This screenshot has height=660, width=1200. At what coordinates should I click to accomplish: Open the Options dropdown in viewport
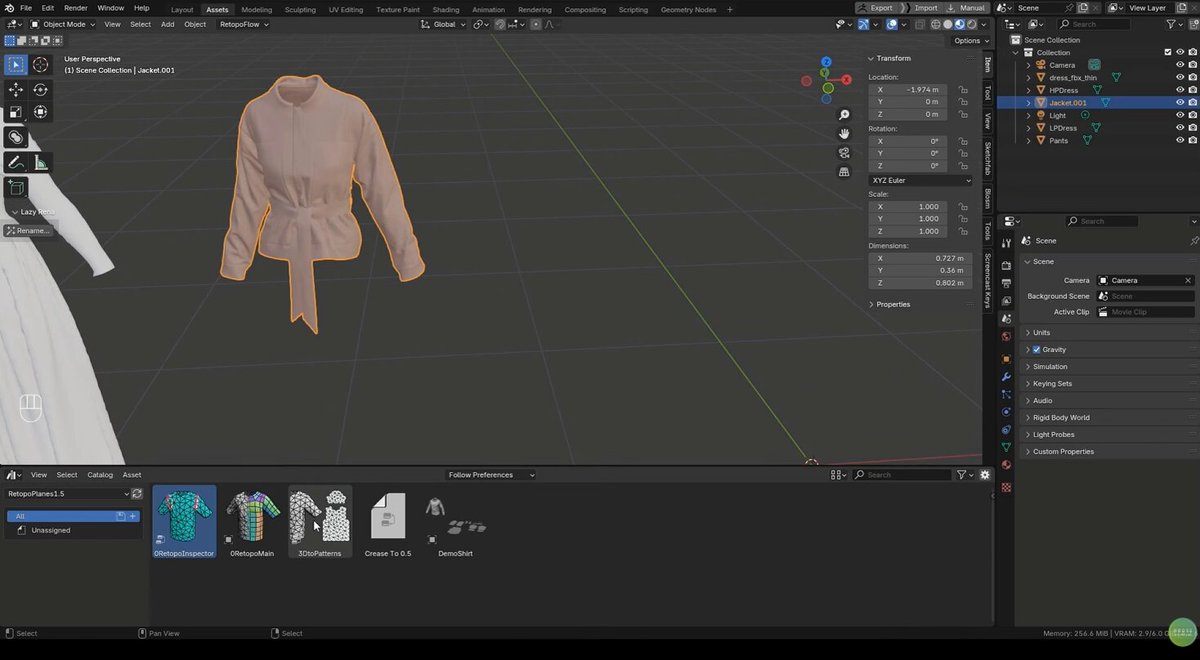pyautogui.click(x=970, y=41)
